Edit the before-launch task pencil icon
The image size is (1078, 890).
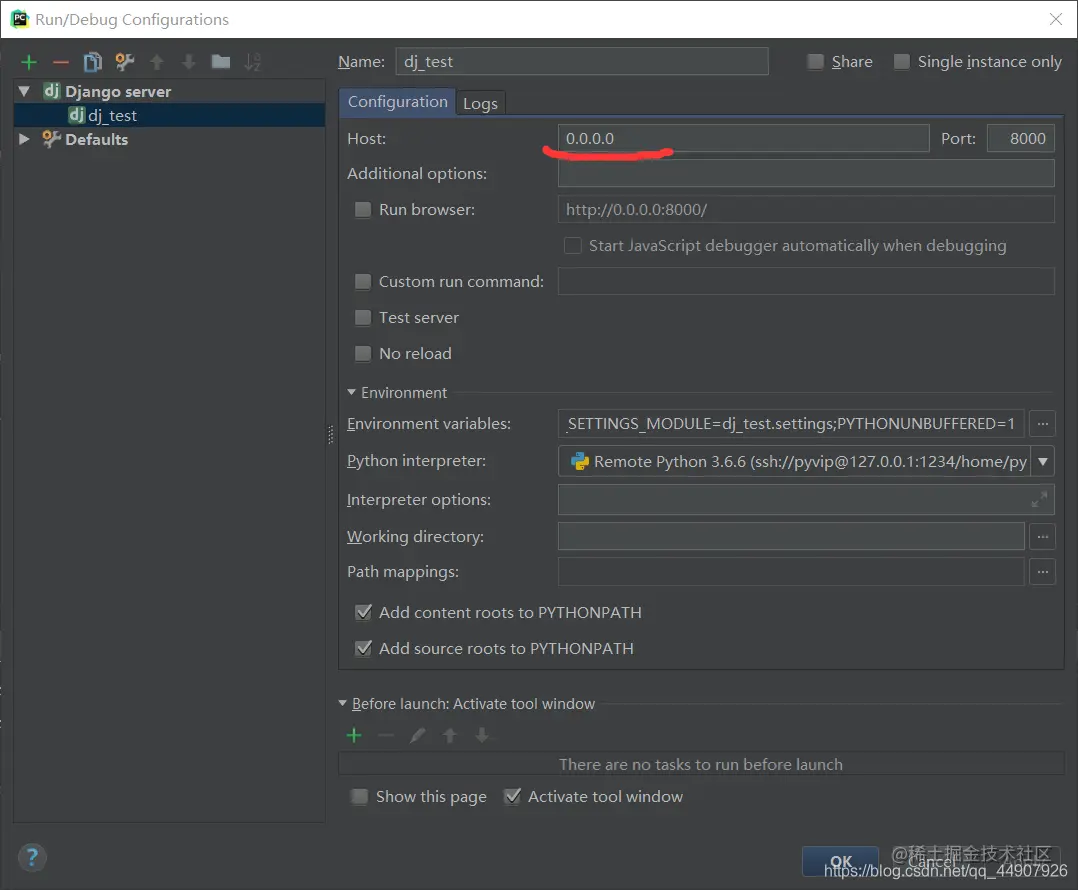417,735
